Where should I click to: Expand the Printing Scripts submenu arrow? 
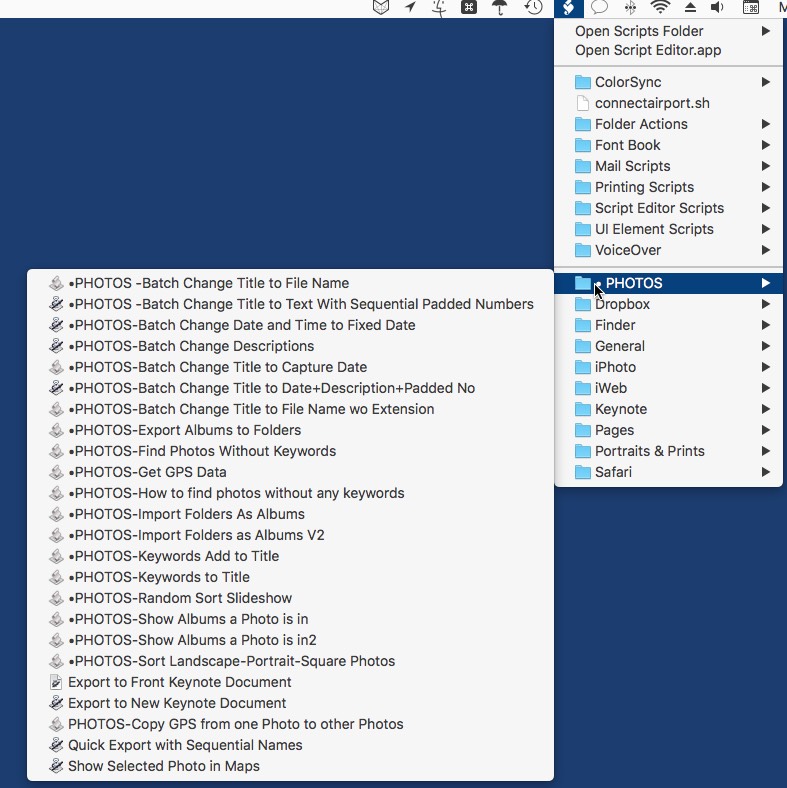(x=765, y=187)
